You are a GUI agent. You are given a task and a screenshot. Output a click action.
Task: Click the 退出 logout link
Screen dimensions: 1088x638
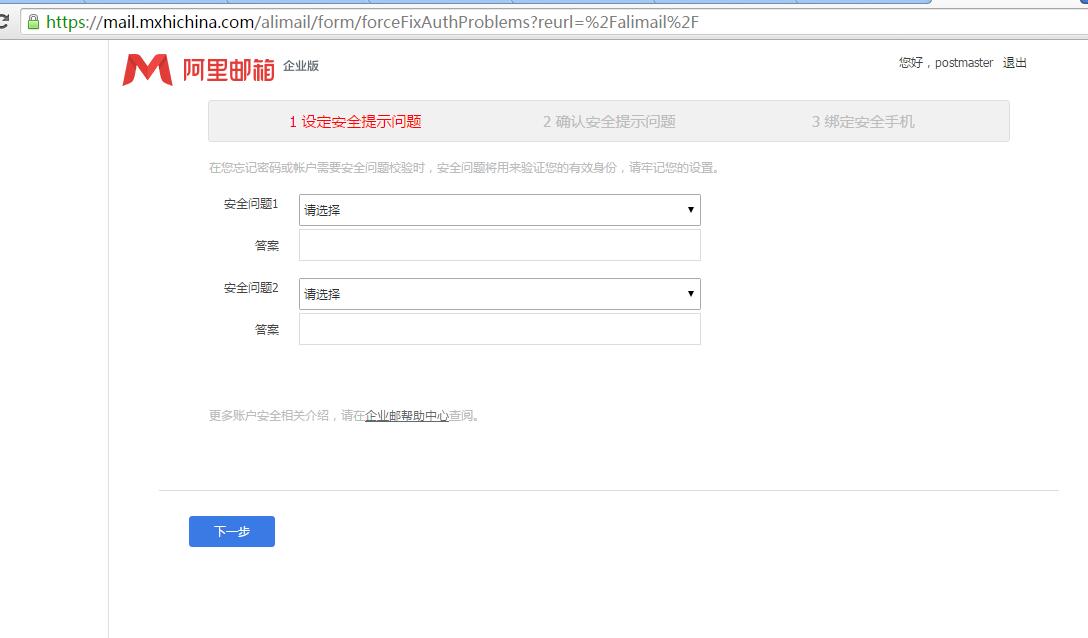coord(1014,63)
